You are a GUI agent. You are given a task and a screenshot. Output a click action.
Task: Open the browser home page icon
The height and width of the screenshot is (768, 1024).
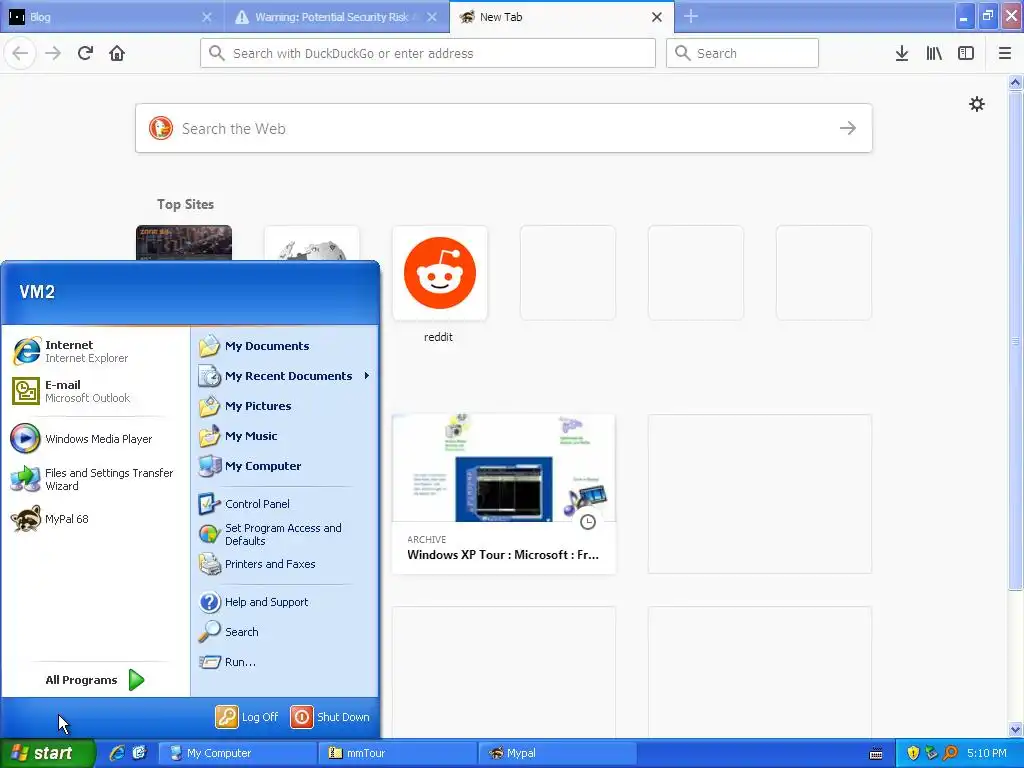pyautogui.click(x=117, y=53)
